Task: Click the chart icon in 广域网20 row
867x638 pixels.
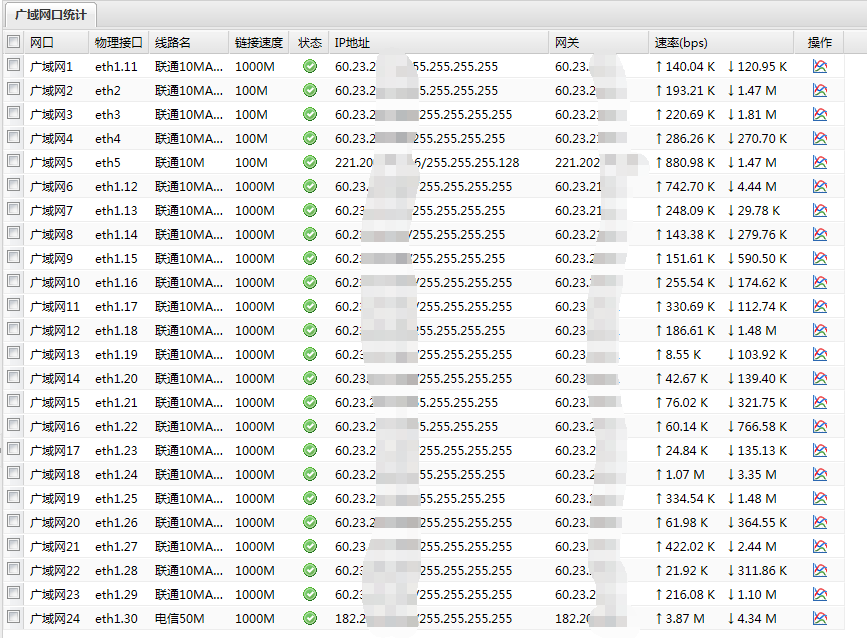Action: click(820, 523)
